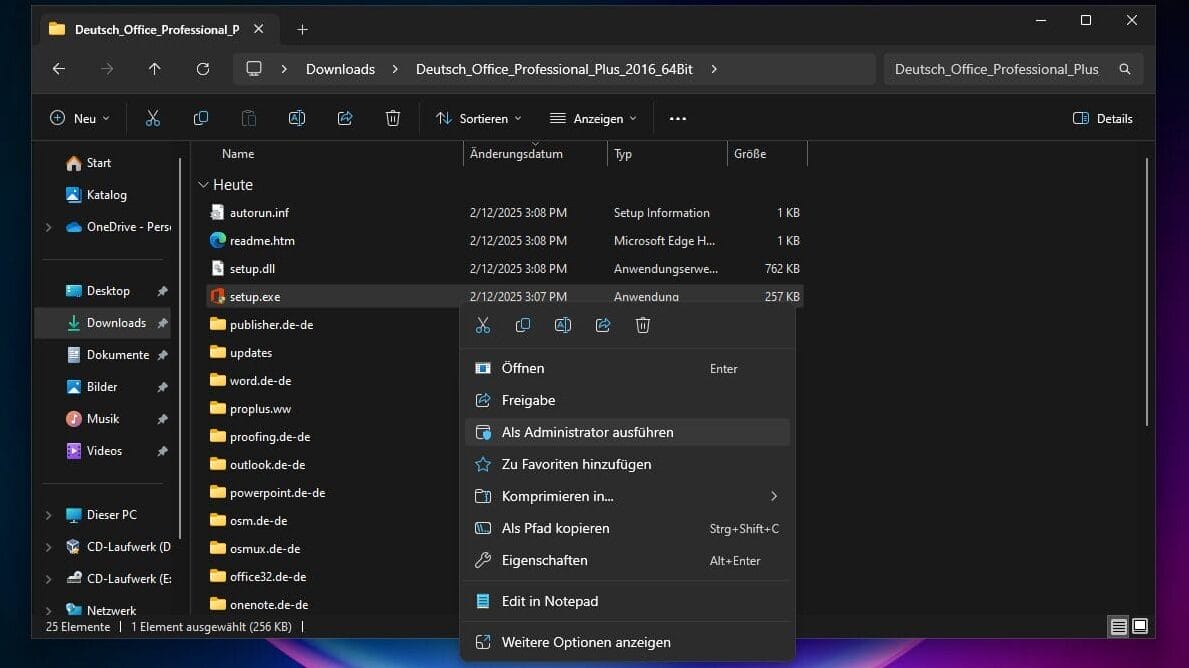Open the more options ellipsis in the toolbar
Image resolution: width=1189 pixels, height=668 pixels.
678,118
